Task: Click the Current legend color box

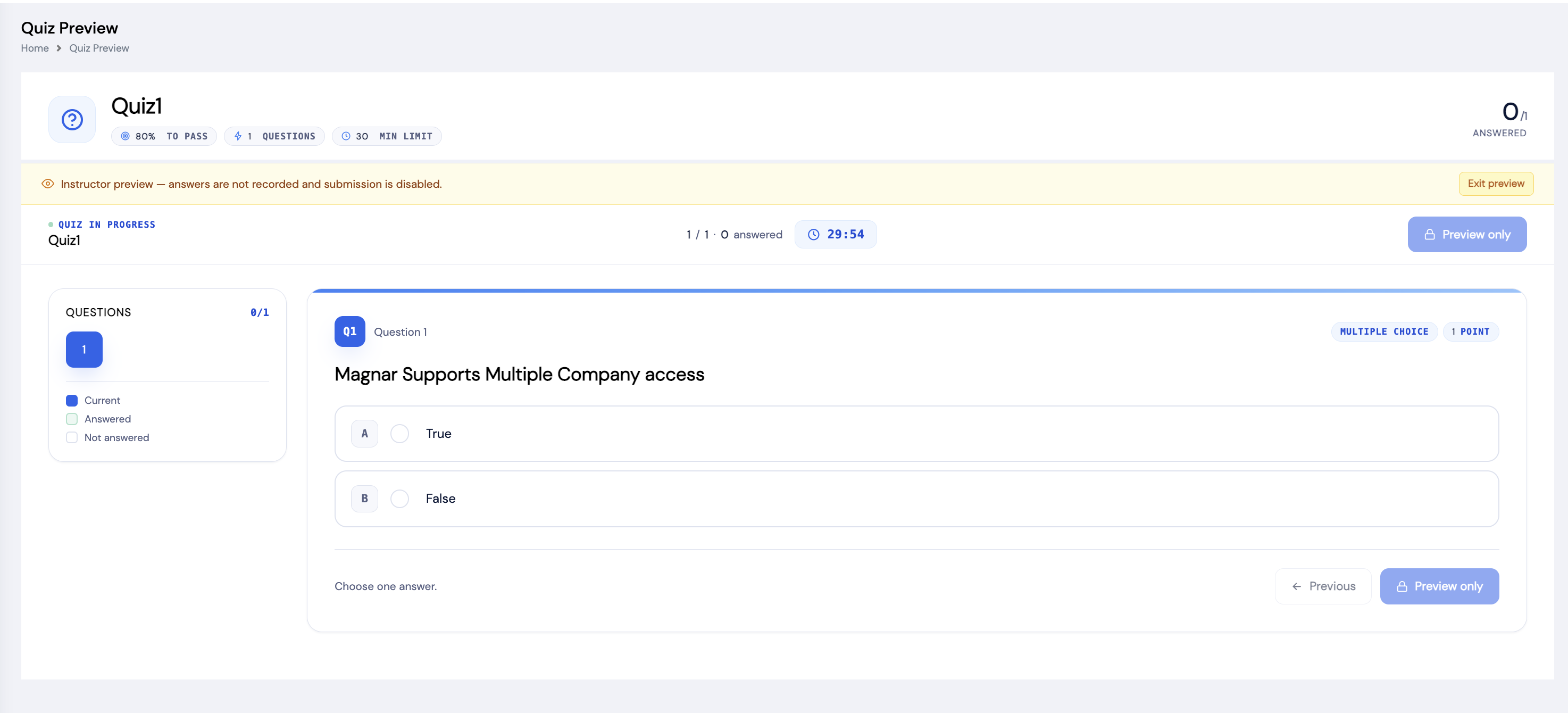Action: [72, 401]
